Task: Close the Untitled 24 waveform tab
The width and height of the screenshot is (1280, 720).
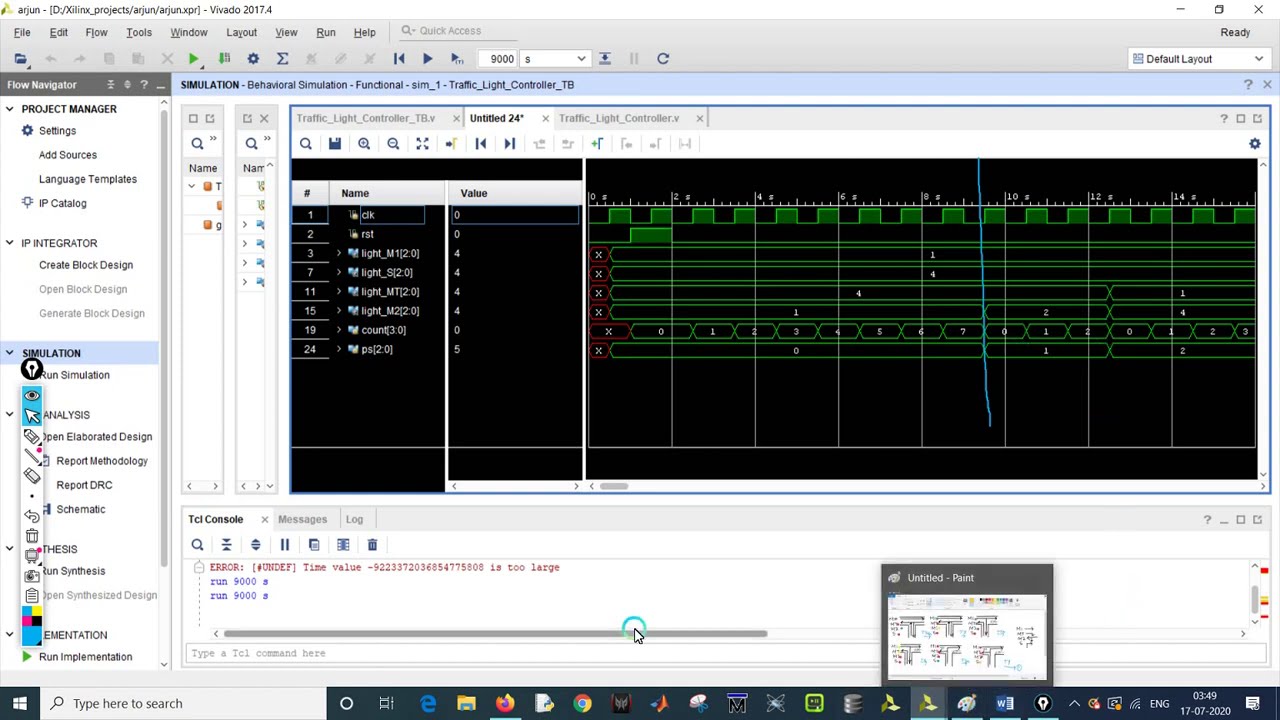Action: [545, 119]
